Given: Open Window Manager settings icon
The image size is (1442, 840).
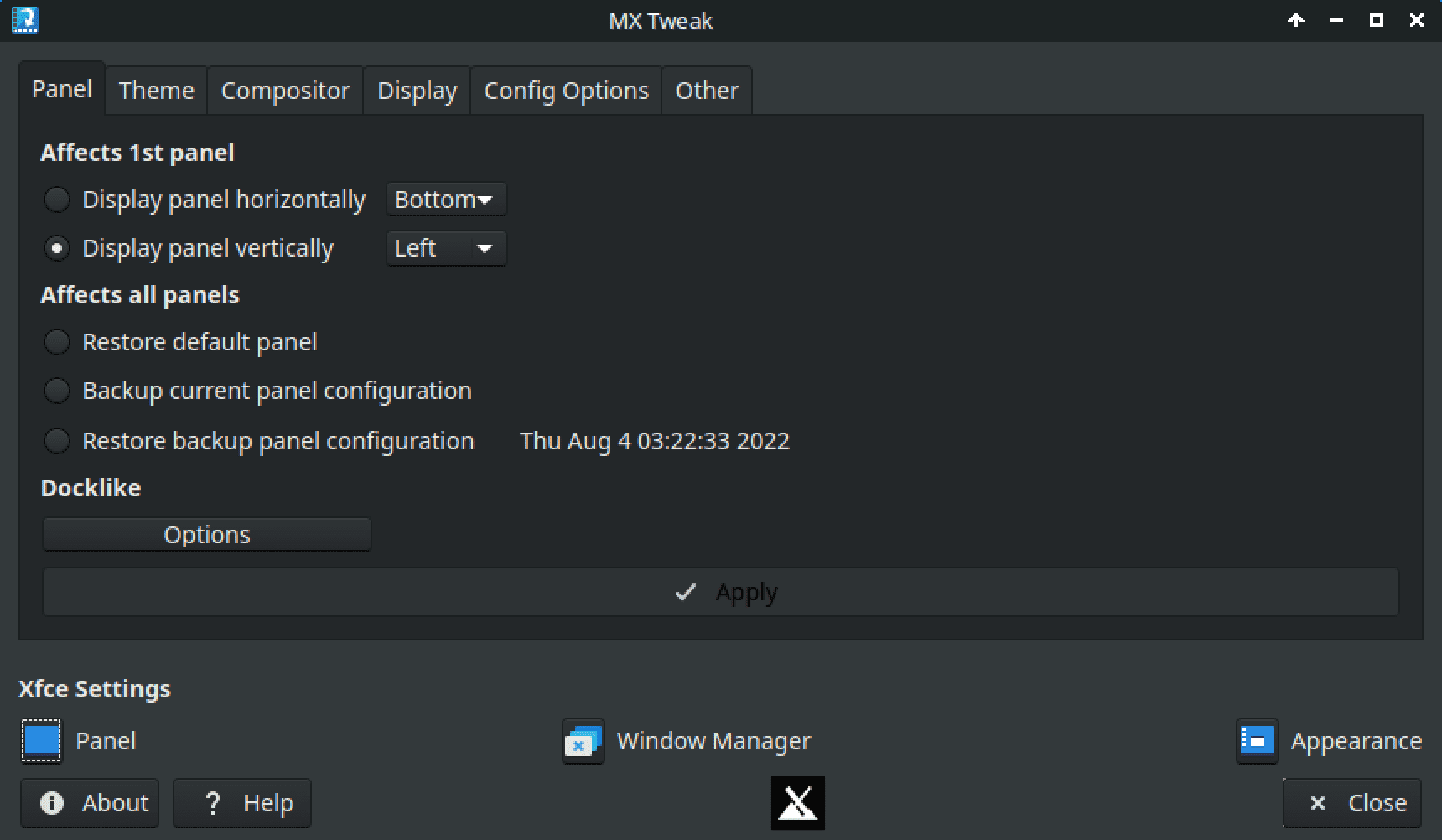Looking at the screenshot, I should [584, 741].
